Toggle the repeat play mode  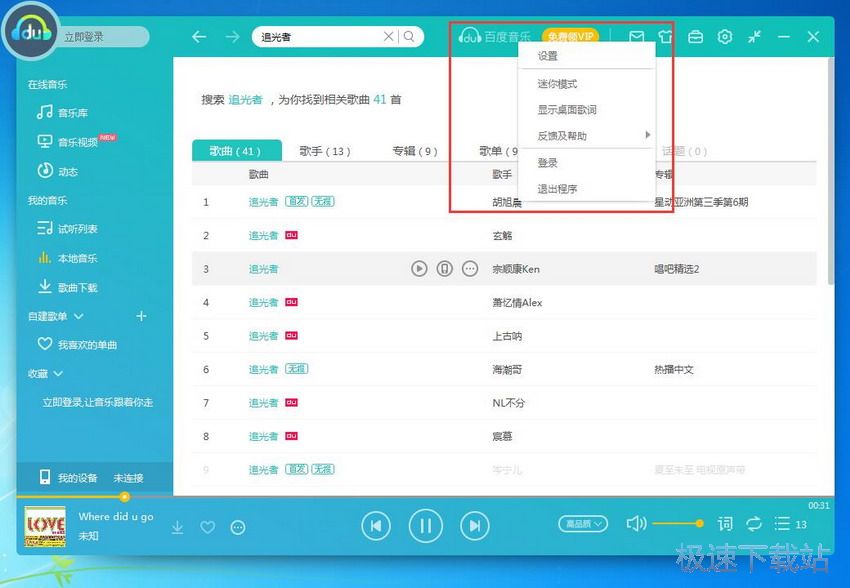tap(754, 524)
